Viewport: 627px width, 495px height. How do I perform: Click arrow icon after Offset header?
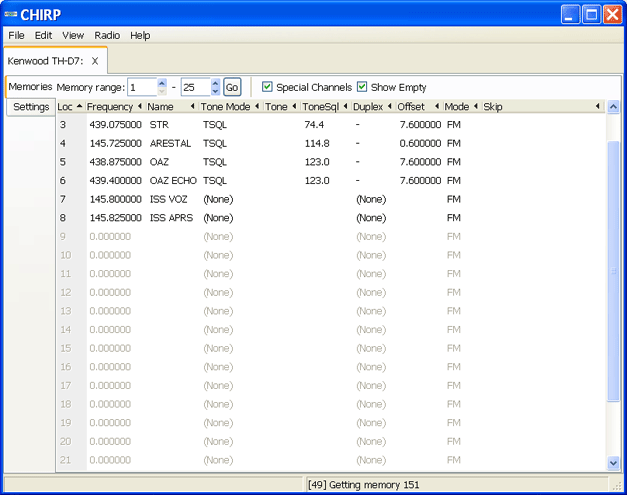point(437,106)
